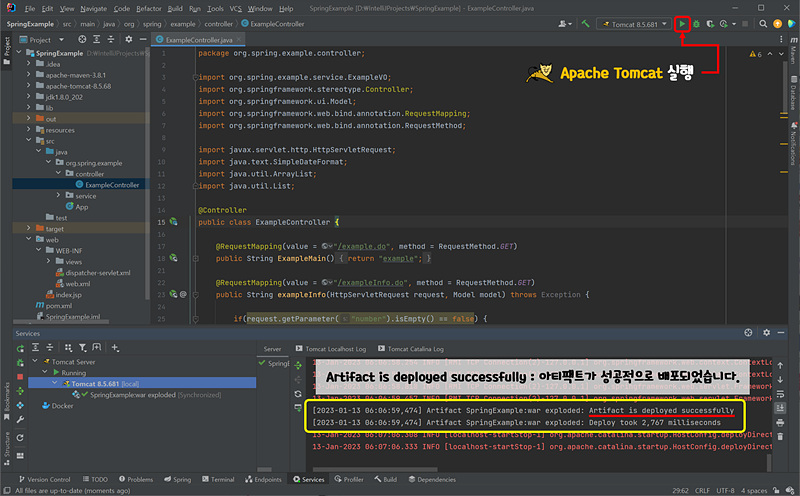This screenshot has height=496, width=800.
Task: Expand the .idea folder
Action: point(29,64)
